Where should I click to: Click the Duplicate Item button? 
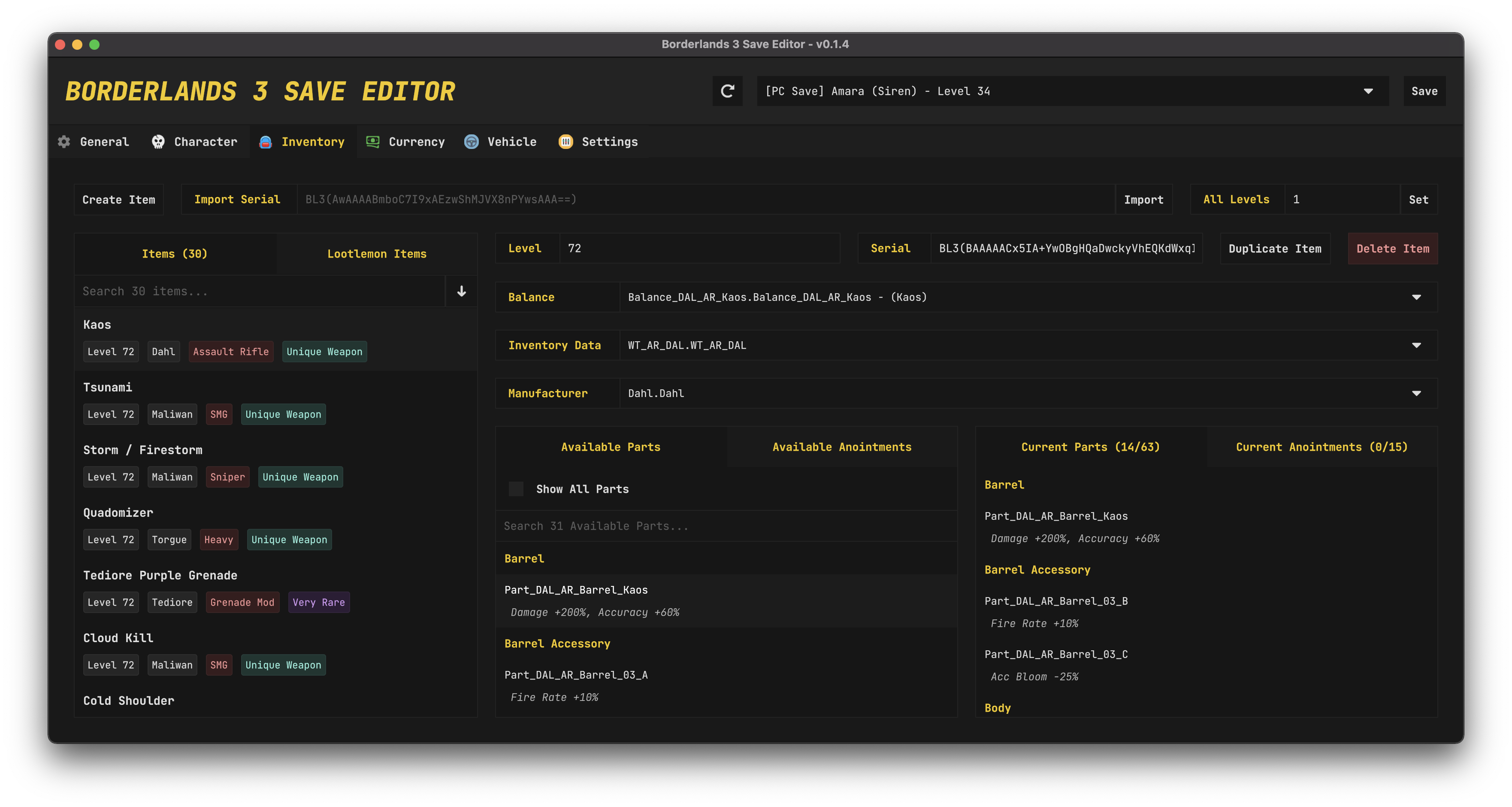pyautogui.click(x=1275, y=249)
